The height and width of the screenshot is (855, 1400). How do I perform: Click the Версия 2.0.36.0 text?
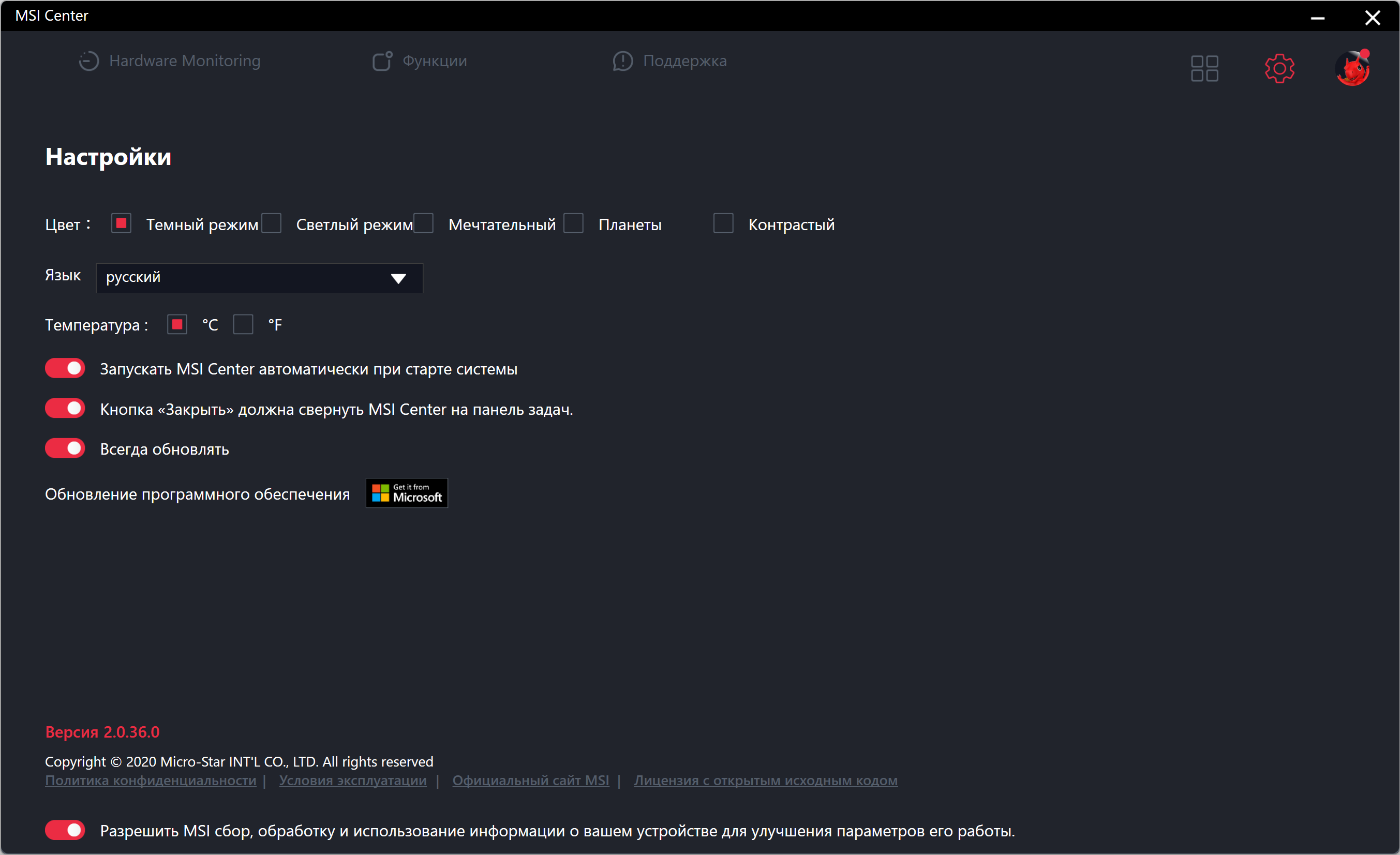tap(102, 732)
